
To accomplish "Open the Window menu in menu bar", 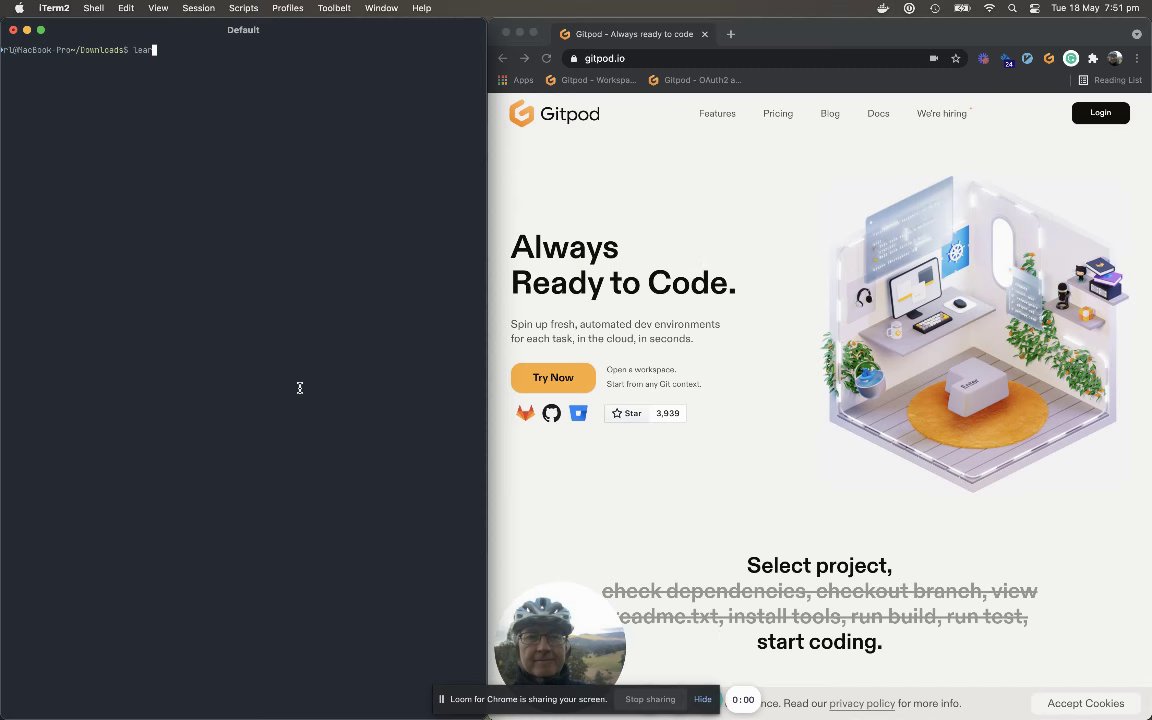I will [x=381, y=8].
